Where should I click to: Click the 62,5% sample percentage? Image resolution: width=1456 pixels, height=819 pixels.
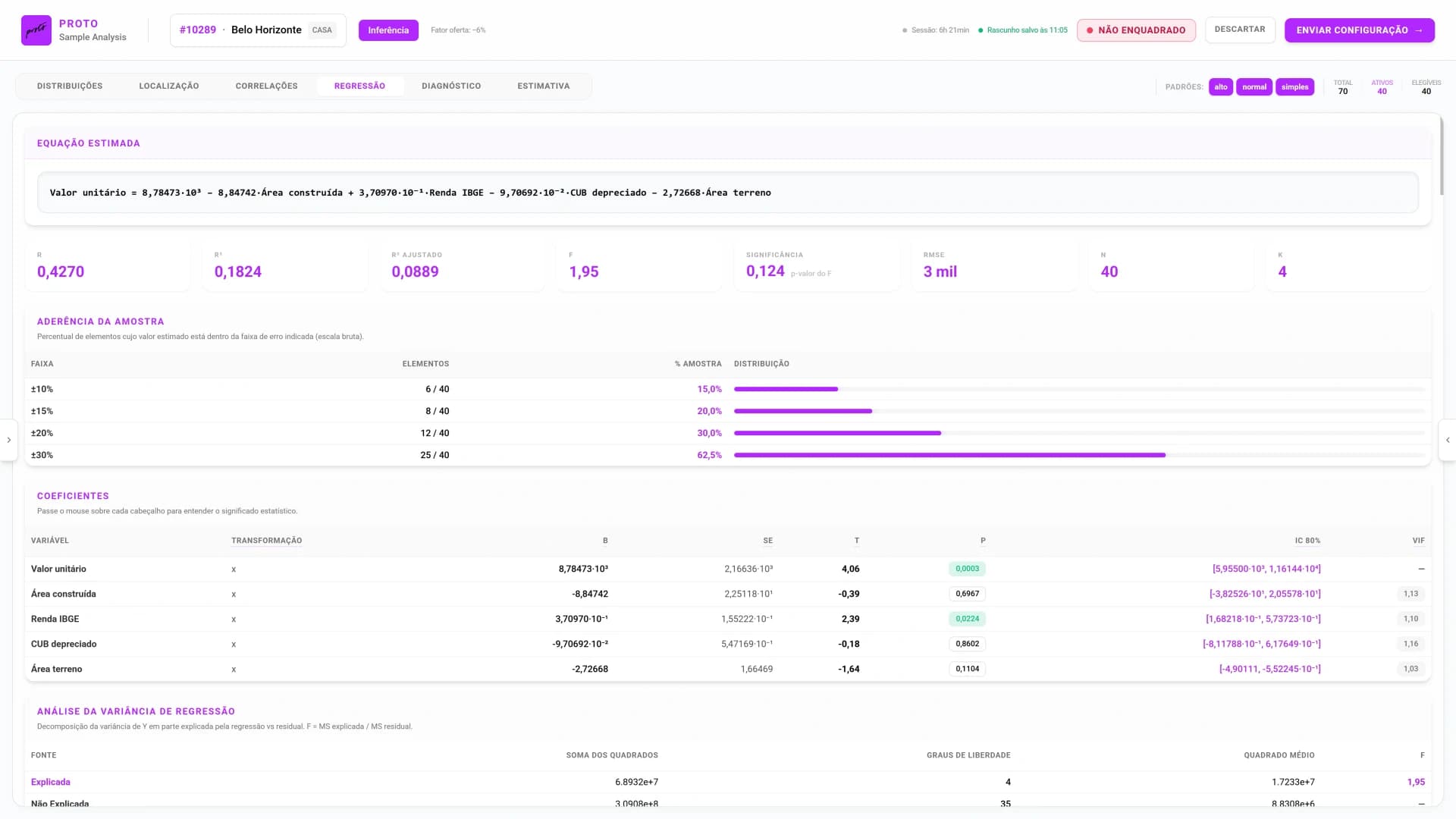(x=709, y=455)
